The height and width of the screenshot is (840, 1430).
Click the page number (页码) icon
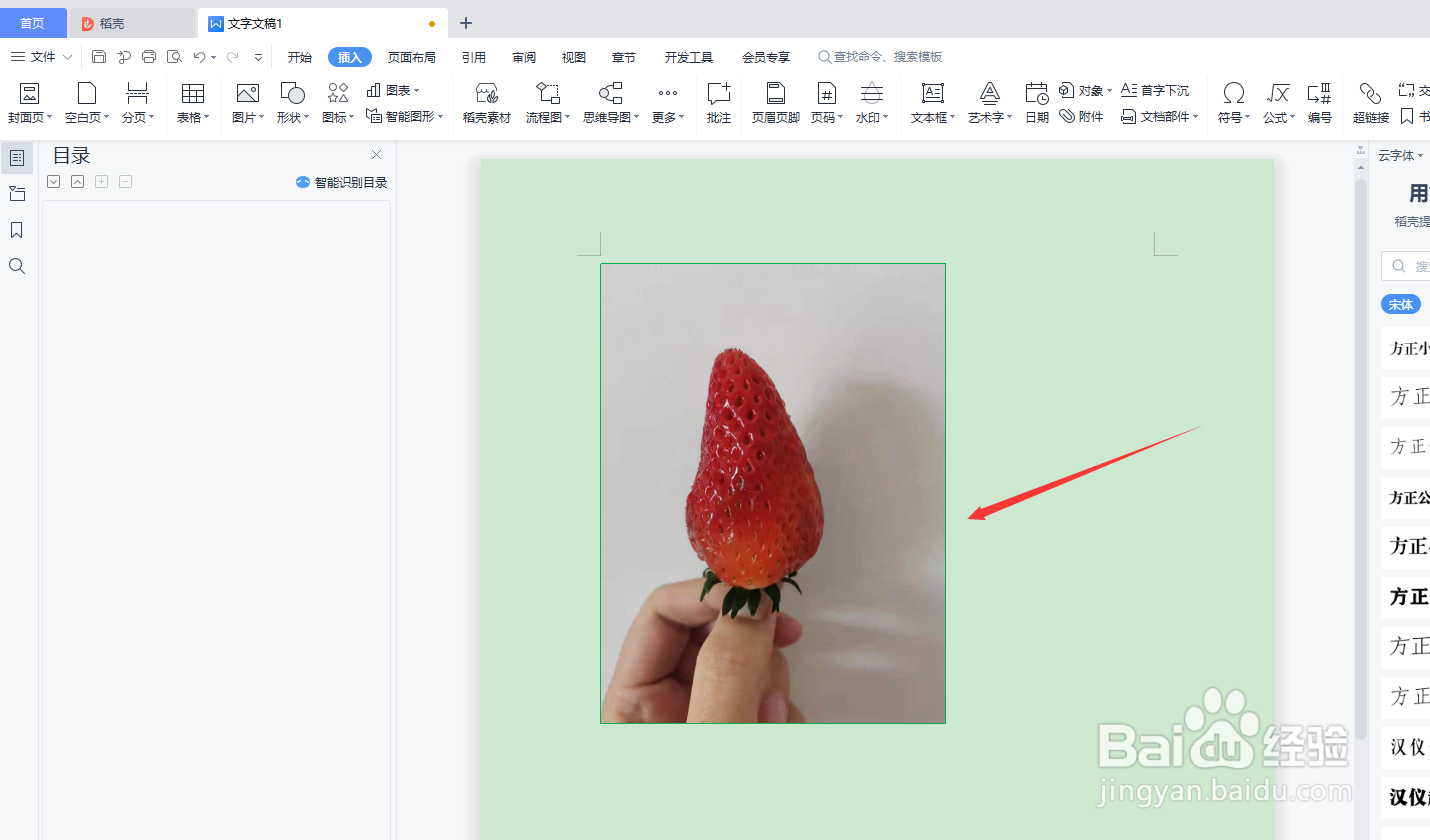826,94
